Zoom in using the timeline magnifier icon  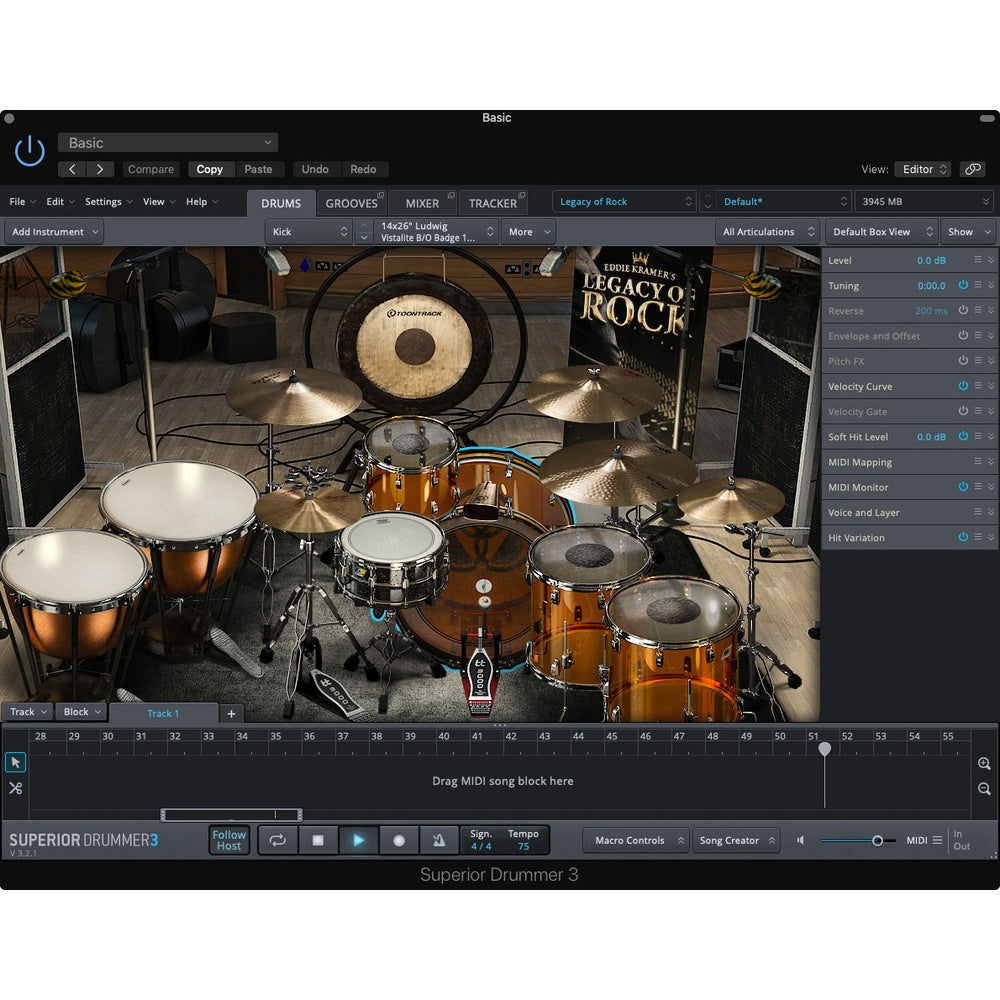pyautogui.click(x=984, y=763)
